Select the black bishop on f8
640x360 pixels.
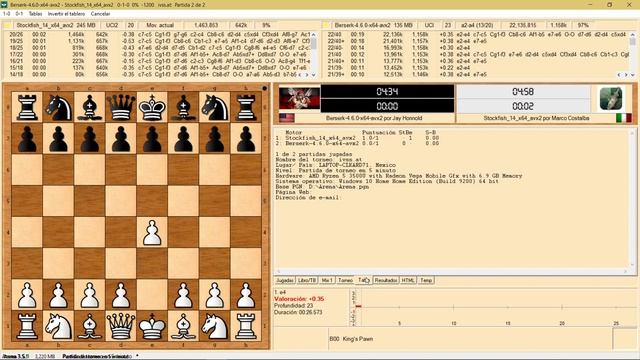(x=183, y=107)
